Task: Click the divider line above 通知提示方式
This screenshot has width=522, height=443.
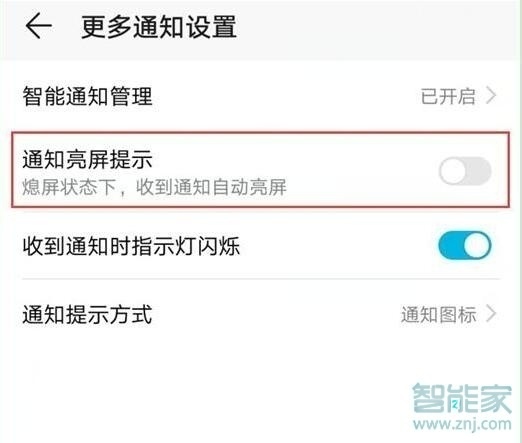Action: (x=261, y=279)
